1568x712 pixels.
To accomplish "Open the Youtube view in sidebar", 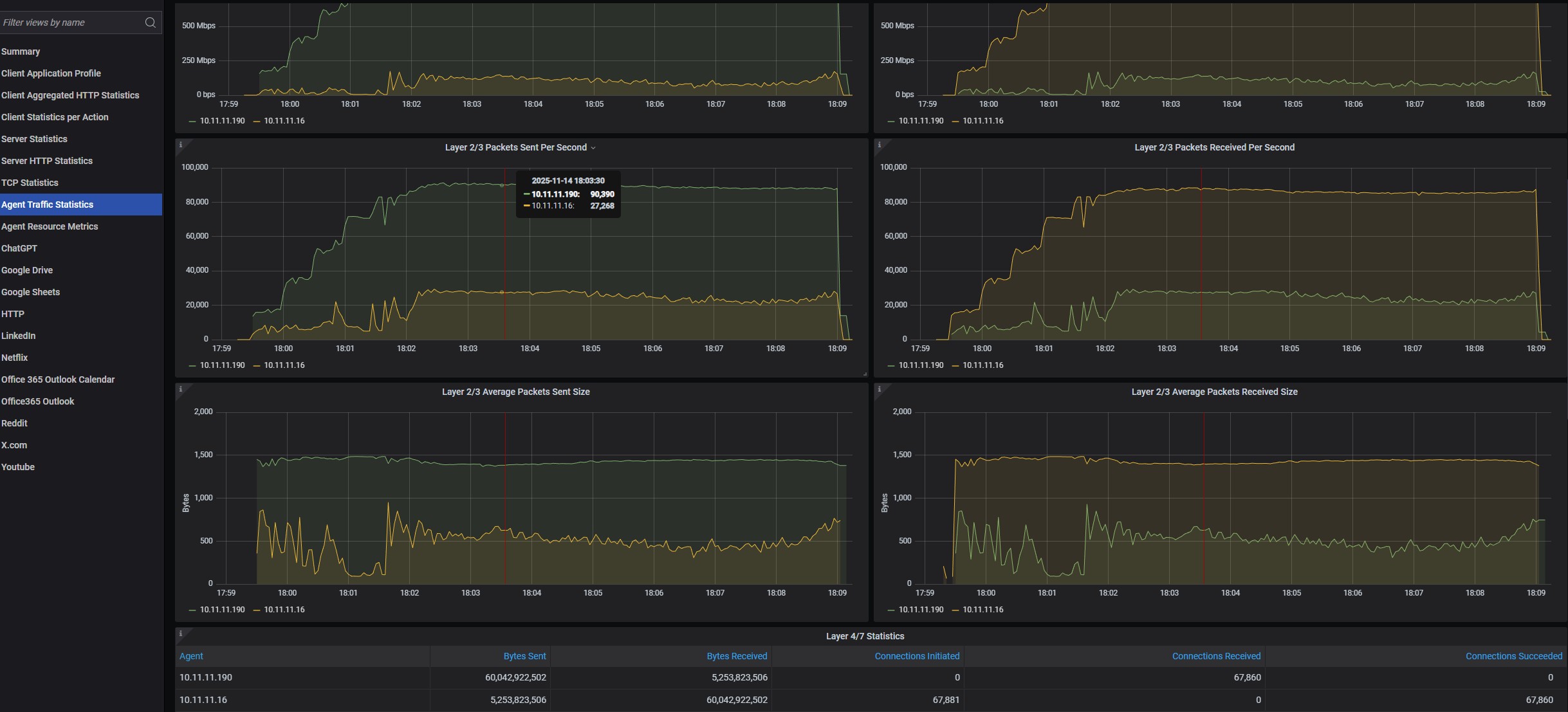I will 18,467.
